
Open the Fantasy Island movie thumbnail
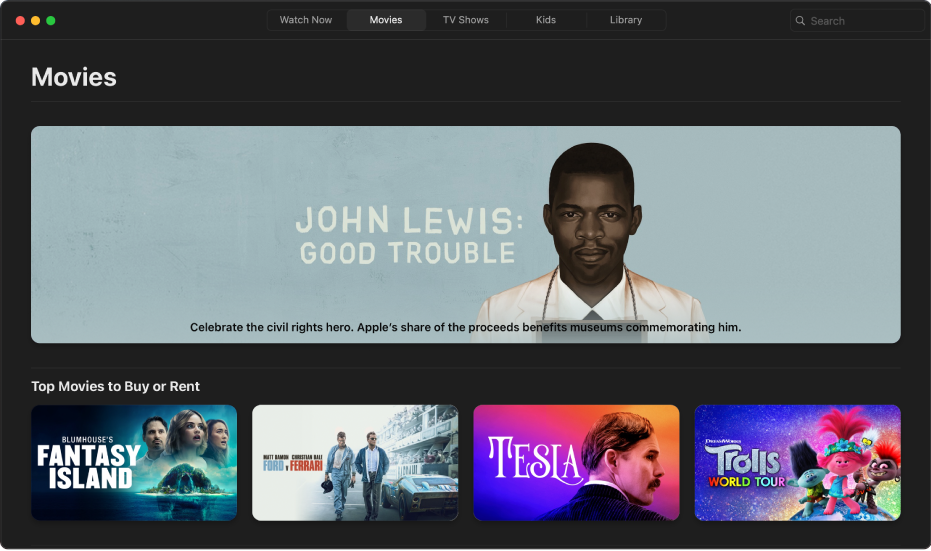134,463
